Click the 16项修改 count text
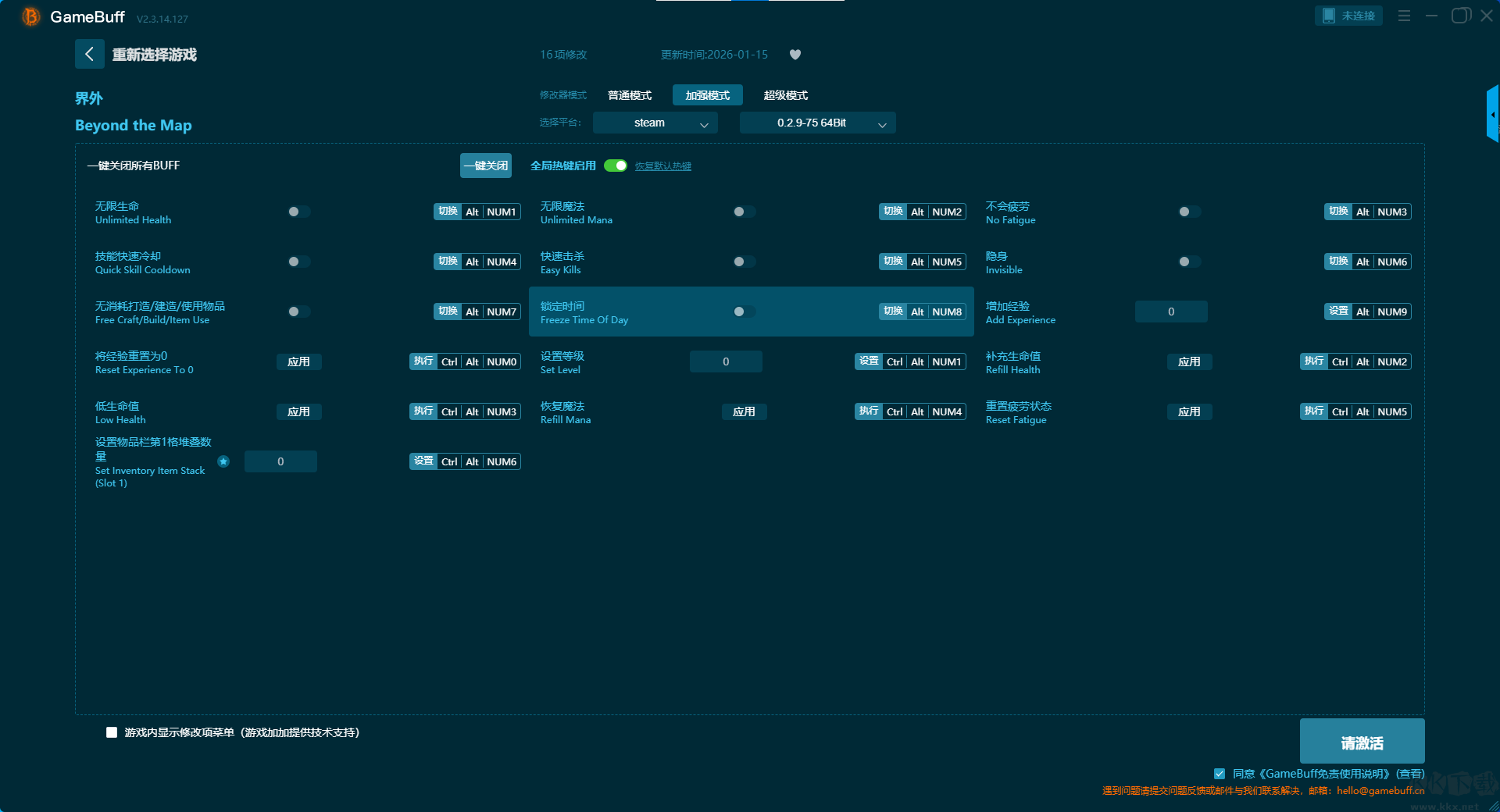Viewport: 1500px width, 812px height. point(563,55)
